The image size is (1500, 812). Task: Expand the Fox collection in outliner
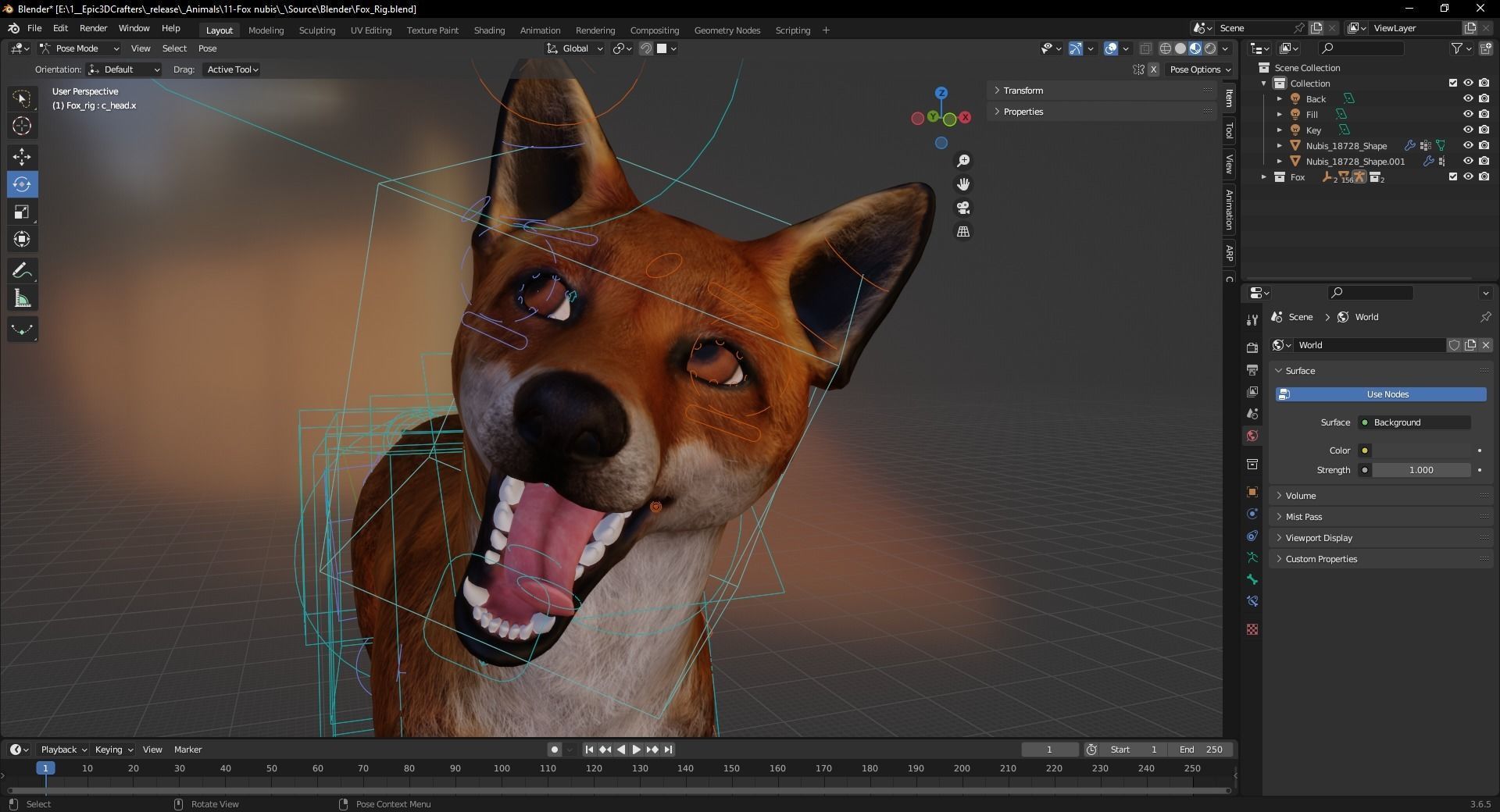coord(1264,177)
